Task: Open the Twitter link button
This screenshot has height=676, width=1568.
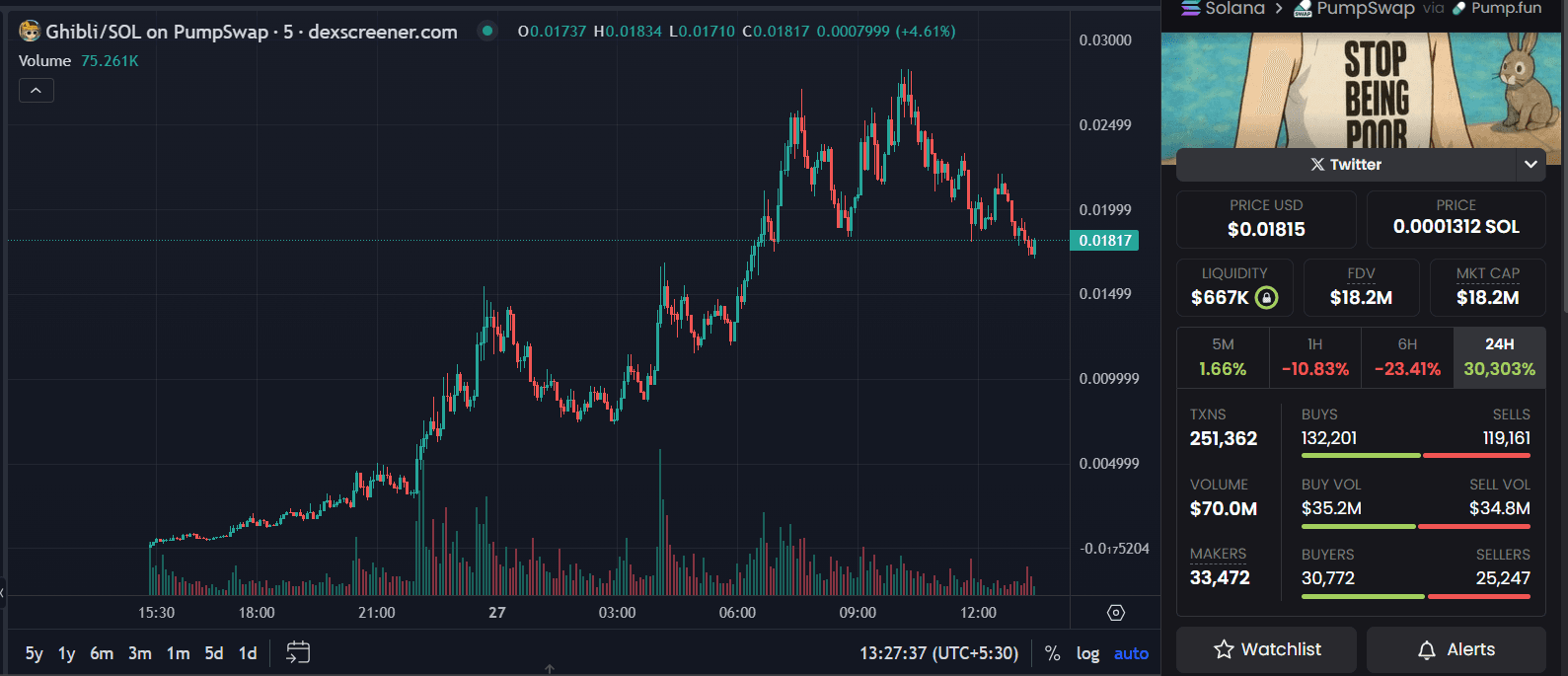Action: tap(1345, 165)
